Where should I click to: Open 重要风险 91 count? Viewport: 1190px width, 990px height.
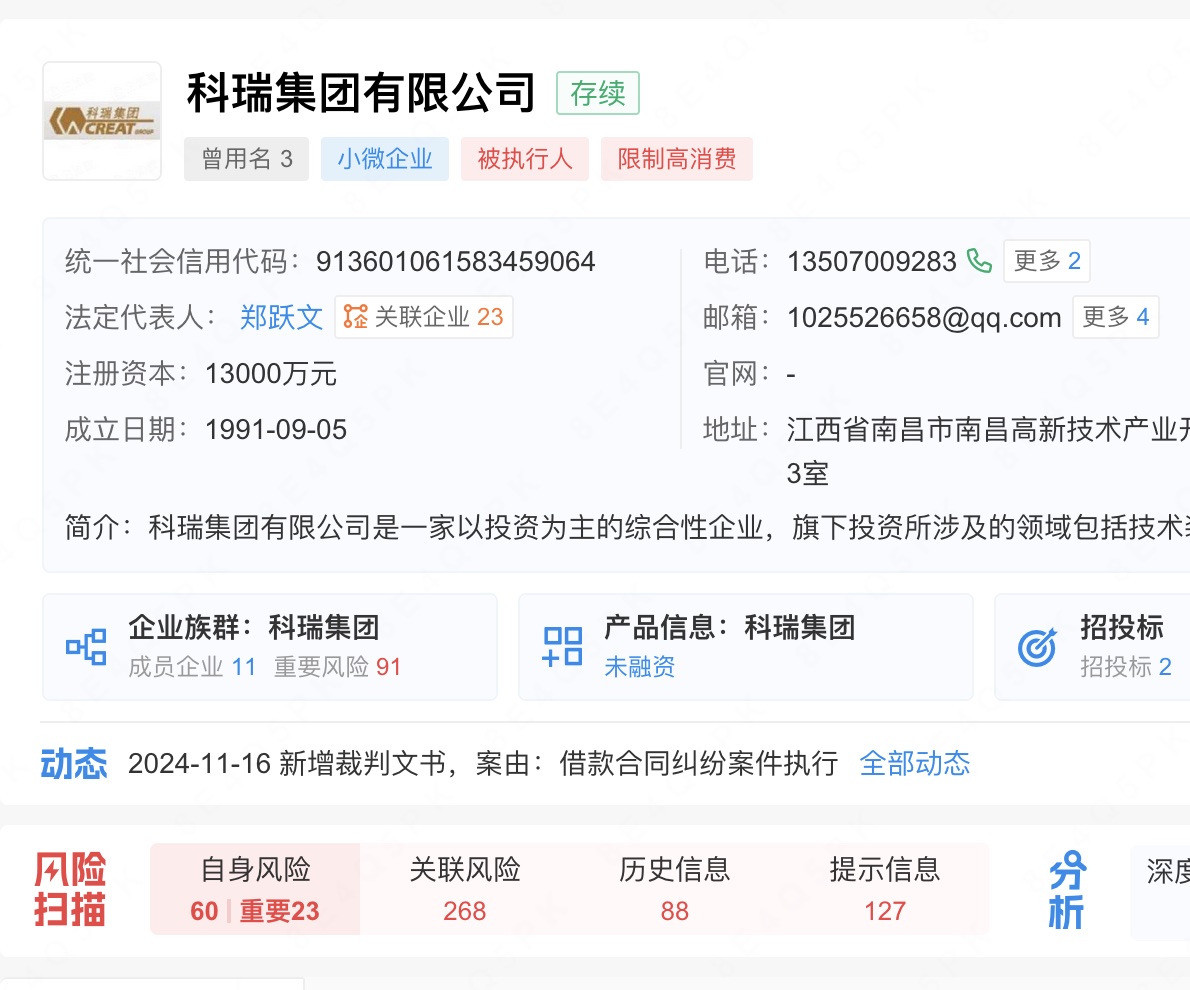(338, 667)
